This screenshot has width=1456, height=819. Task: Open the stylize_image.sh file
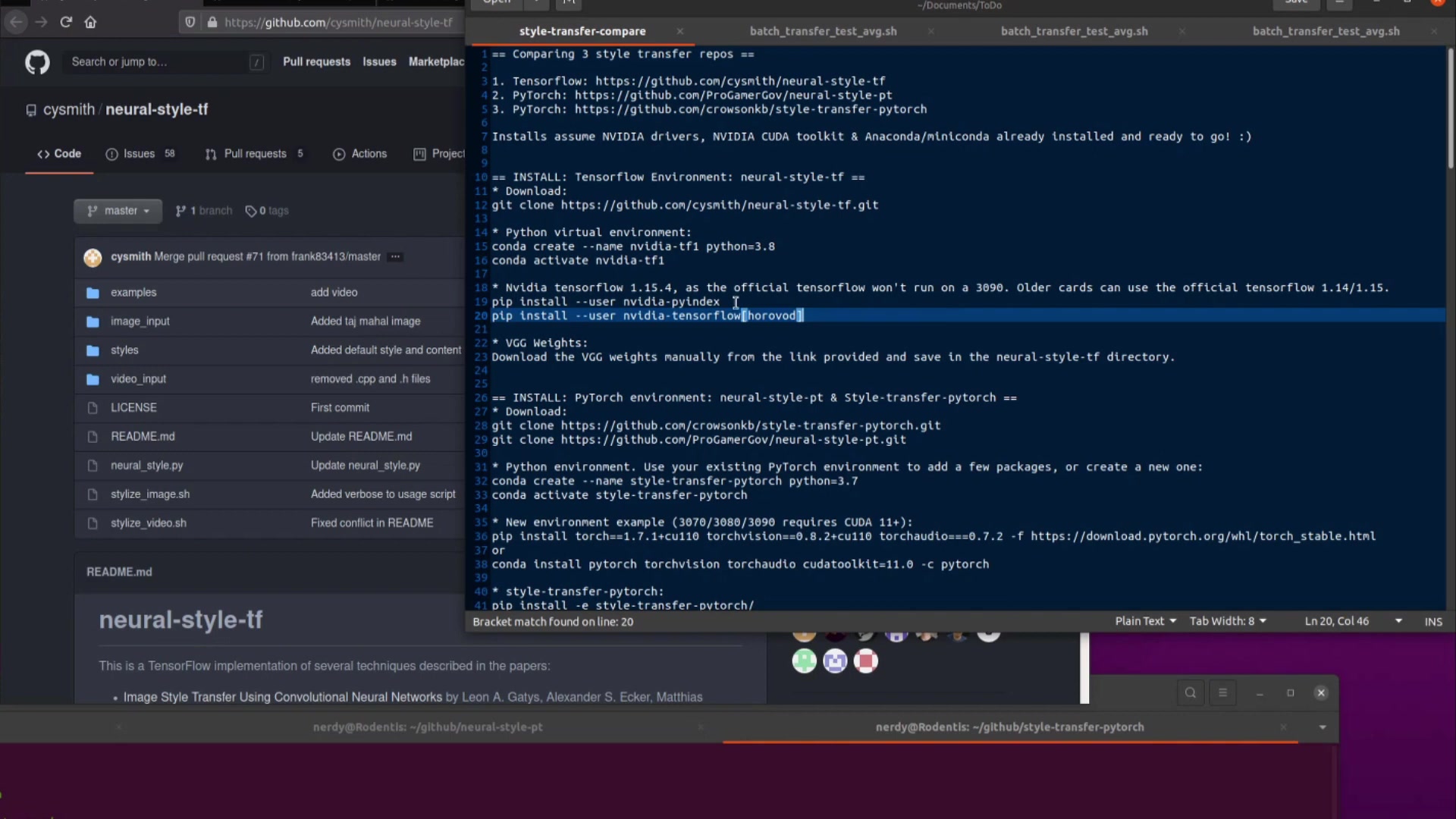150,494
